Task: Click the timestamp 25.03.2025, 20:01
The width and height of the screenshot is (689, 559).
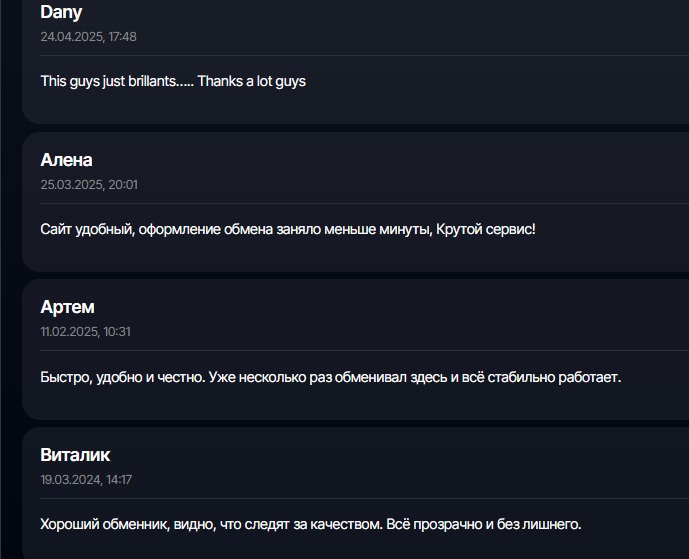Action: coord(89,185)
